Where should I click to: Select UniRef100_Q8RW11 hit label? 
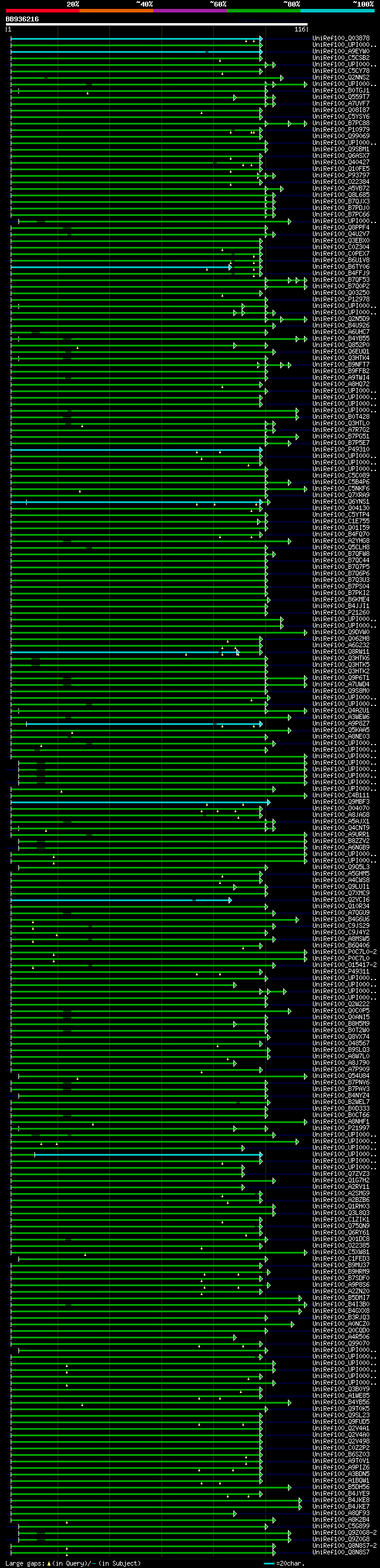click(341, 651)
